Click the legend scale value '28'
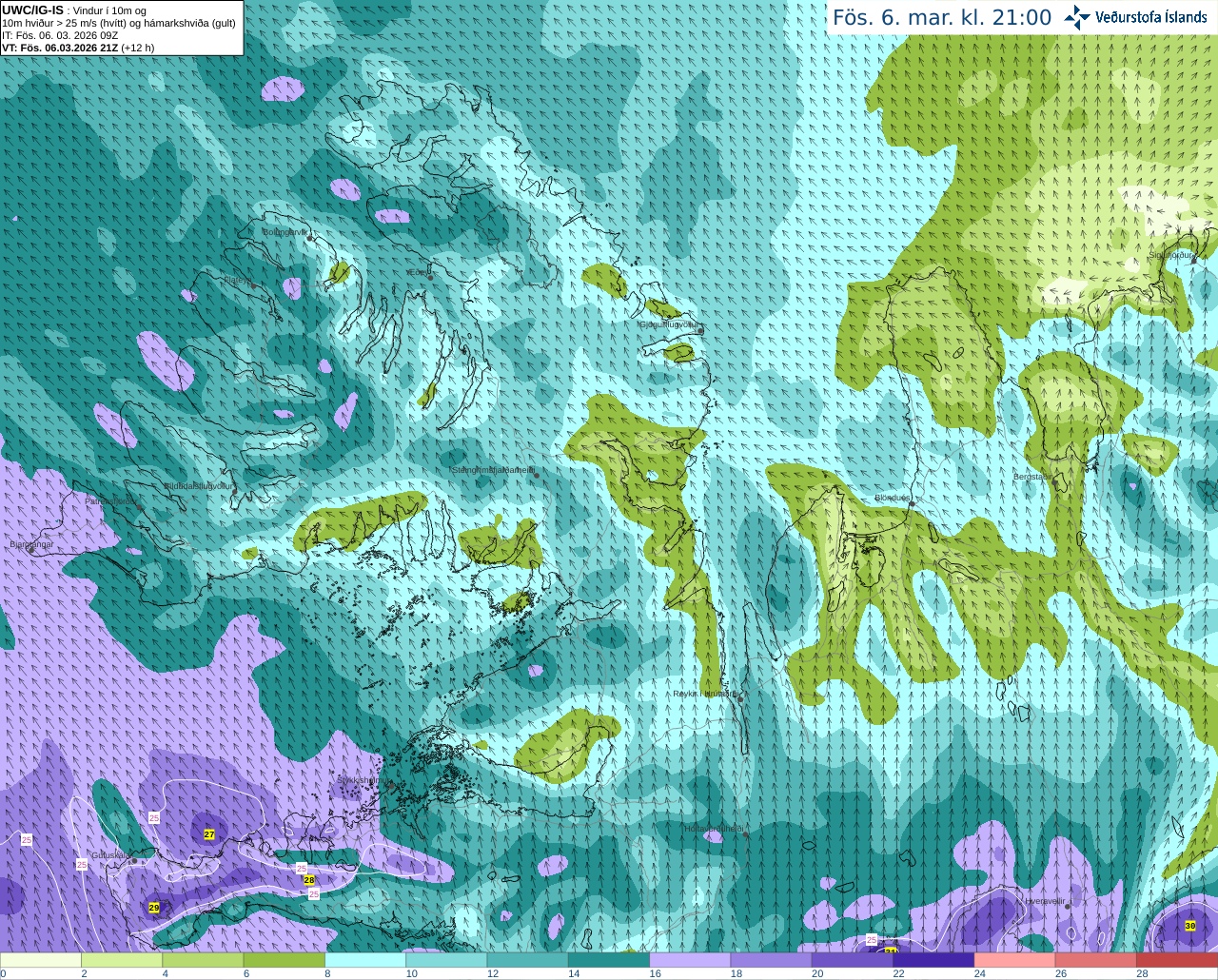 (1142, 973)
